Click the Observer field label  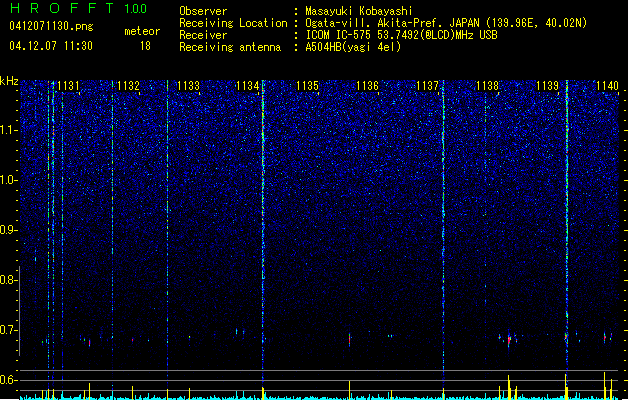point(203,11)
